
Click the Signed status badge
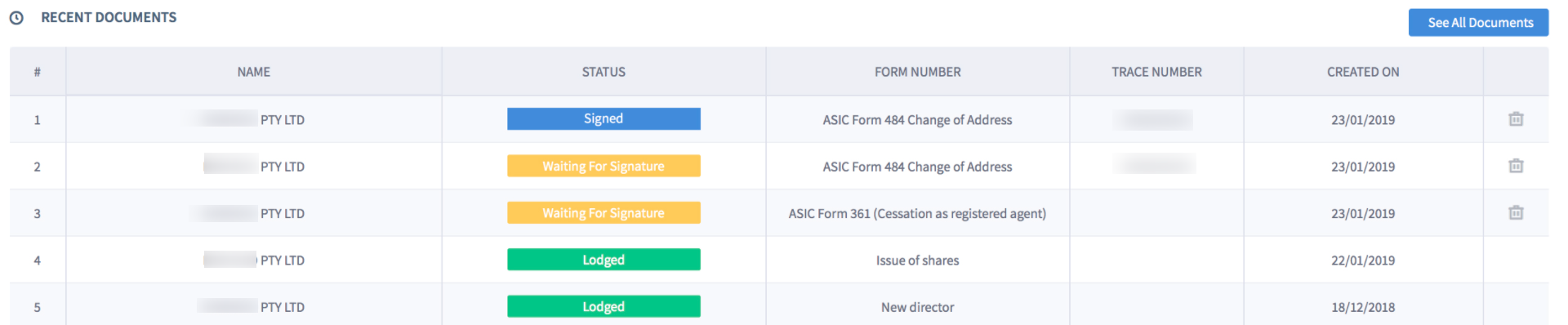[604, 119]
